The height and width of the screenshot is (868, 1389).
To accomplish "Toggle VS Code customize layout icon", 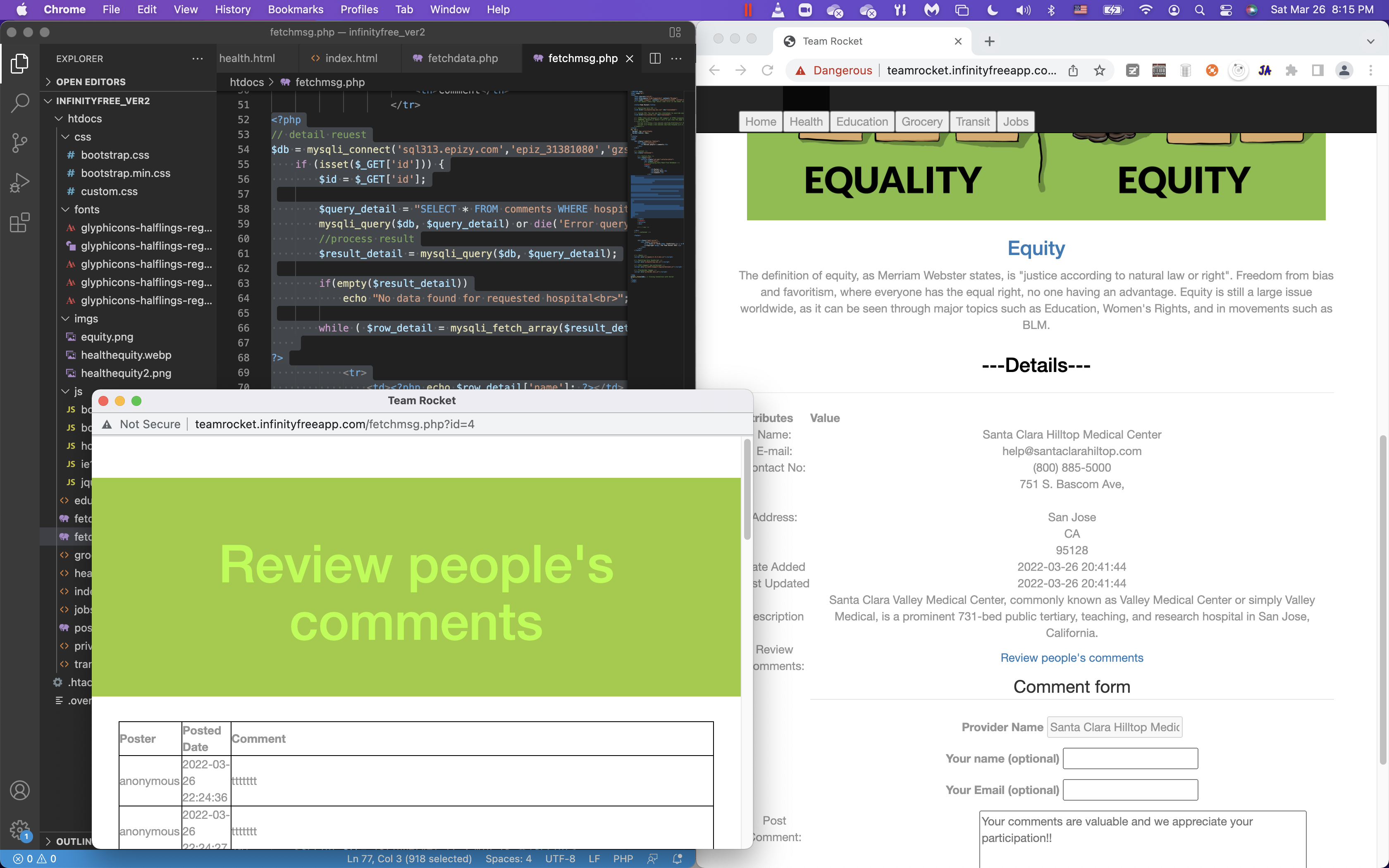I will point(675,32).
